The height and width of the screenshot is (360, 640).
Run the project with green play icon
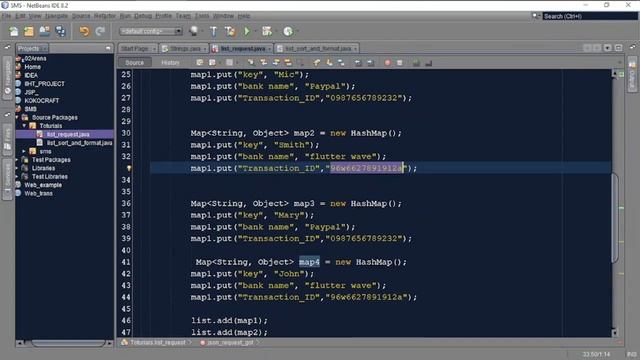click(x=247, y=31)
